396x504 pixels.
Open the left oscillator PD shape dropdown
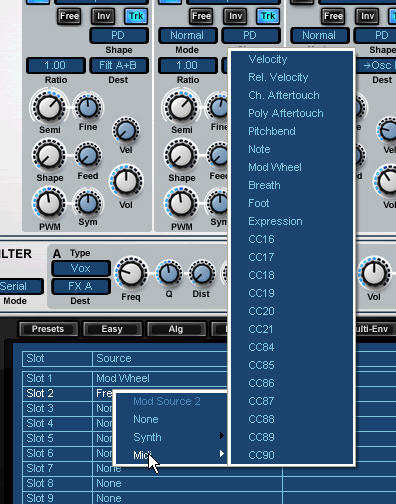[119, 36]
